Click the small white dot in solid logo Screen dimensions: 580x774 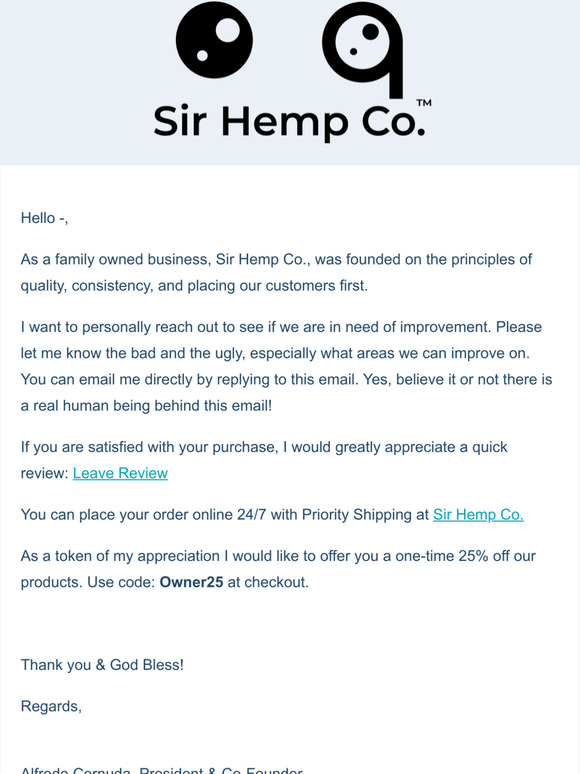[202, 55]
